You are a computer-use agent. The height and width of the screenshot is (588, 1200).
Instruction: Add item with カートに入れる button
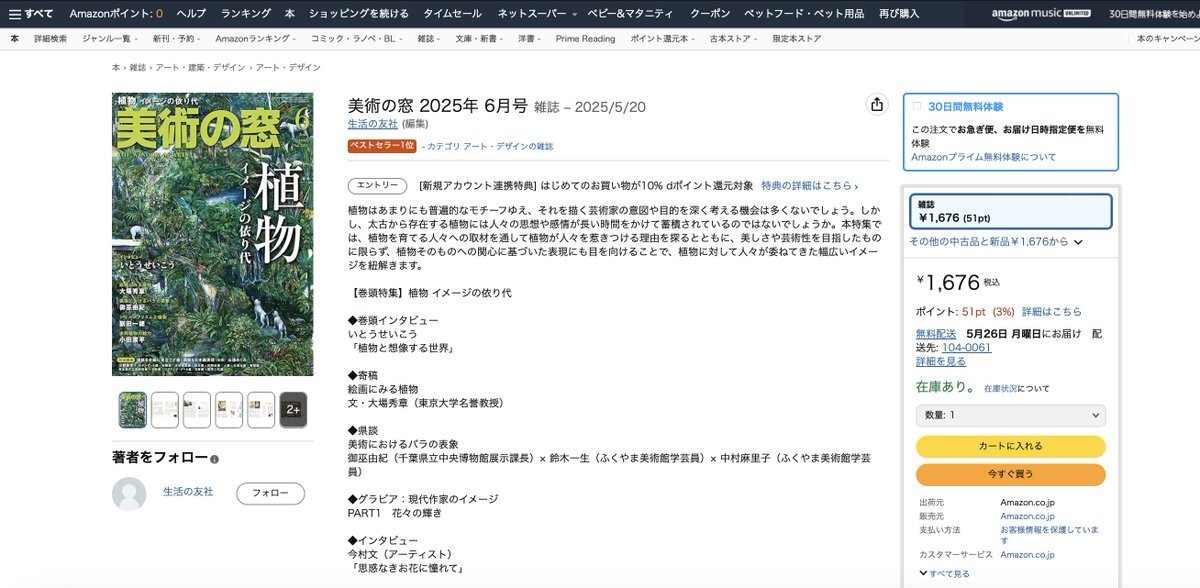click(1011, 446)
